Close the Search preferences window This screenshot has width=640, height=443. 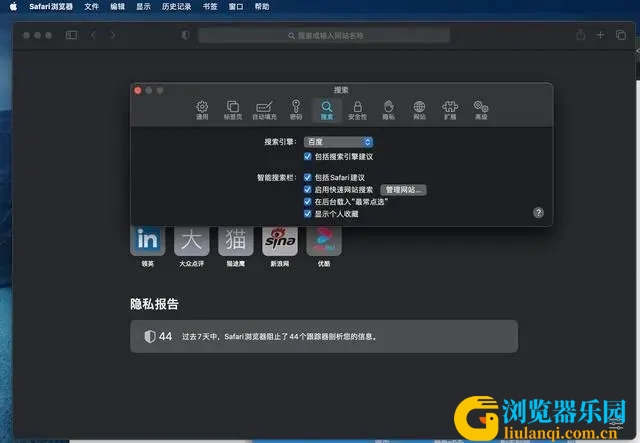(x=138, y=90)
